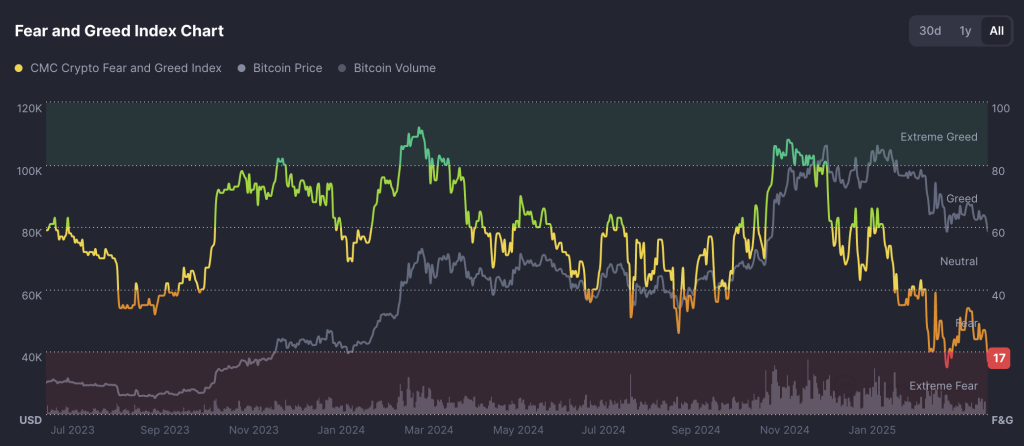Click the 100K price axis label
The width and height of the screenshot is (1024, 446).
click(x=29, y=170)
